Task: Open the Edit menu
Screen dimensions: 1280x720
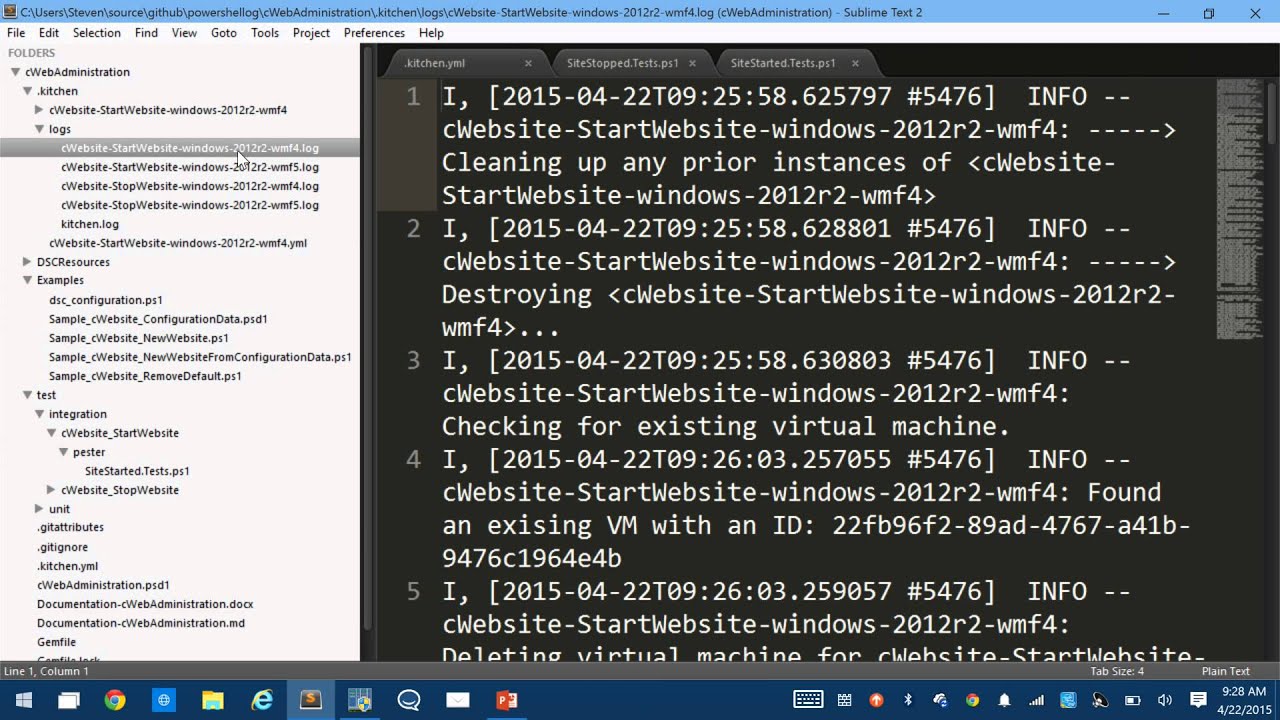Action: (49, 33)
